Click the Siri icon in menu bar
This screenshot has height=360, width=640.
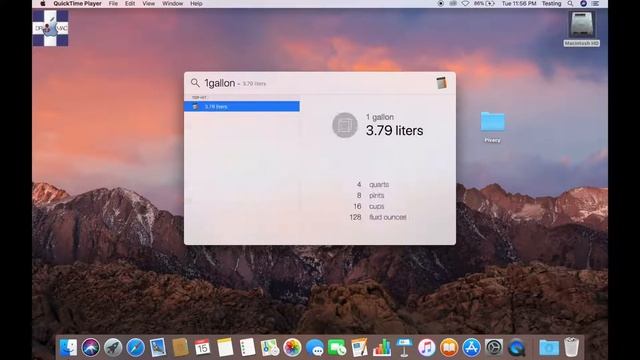click(583, 4)
